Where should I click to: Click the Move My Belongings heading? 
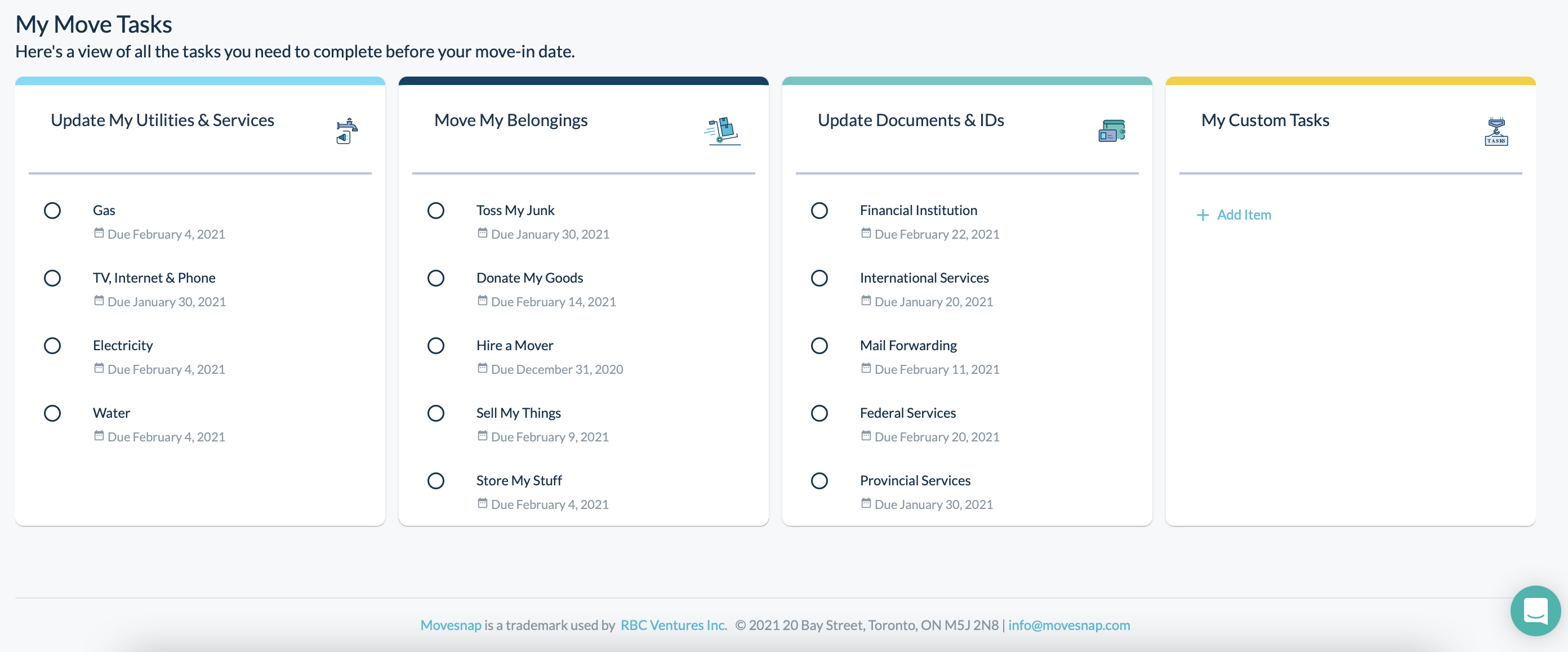tap(511, 120)
